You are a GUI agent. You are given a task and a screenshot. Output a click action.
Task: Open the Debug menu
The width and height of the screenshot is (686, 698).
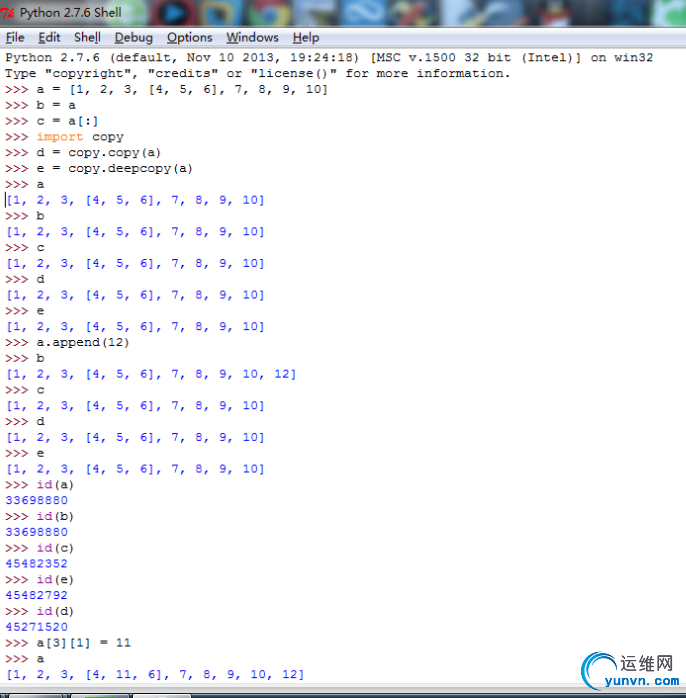pos(134,38)
